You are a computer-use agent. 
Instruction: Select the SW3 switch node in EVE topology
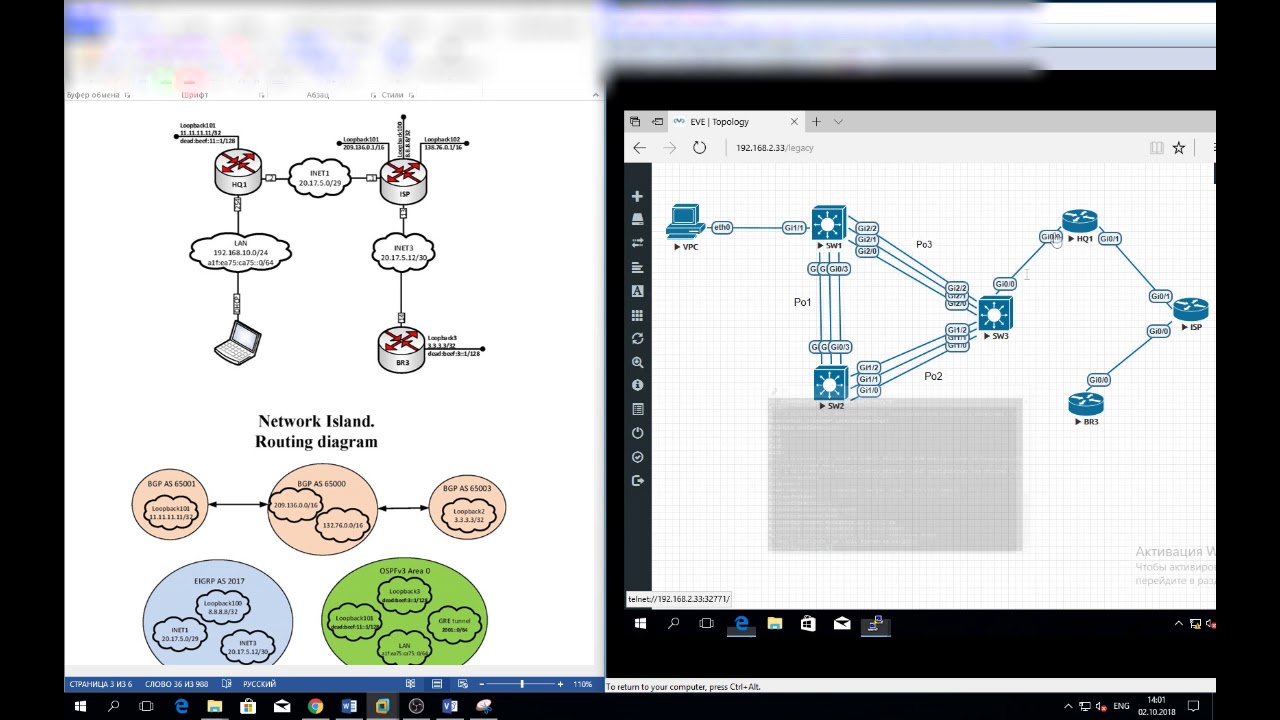point(995,314)
